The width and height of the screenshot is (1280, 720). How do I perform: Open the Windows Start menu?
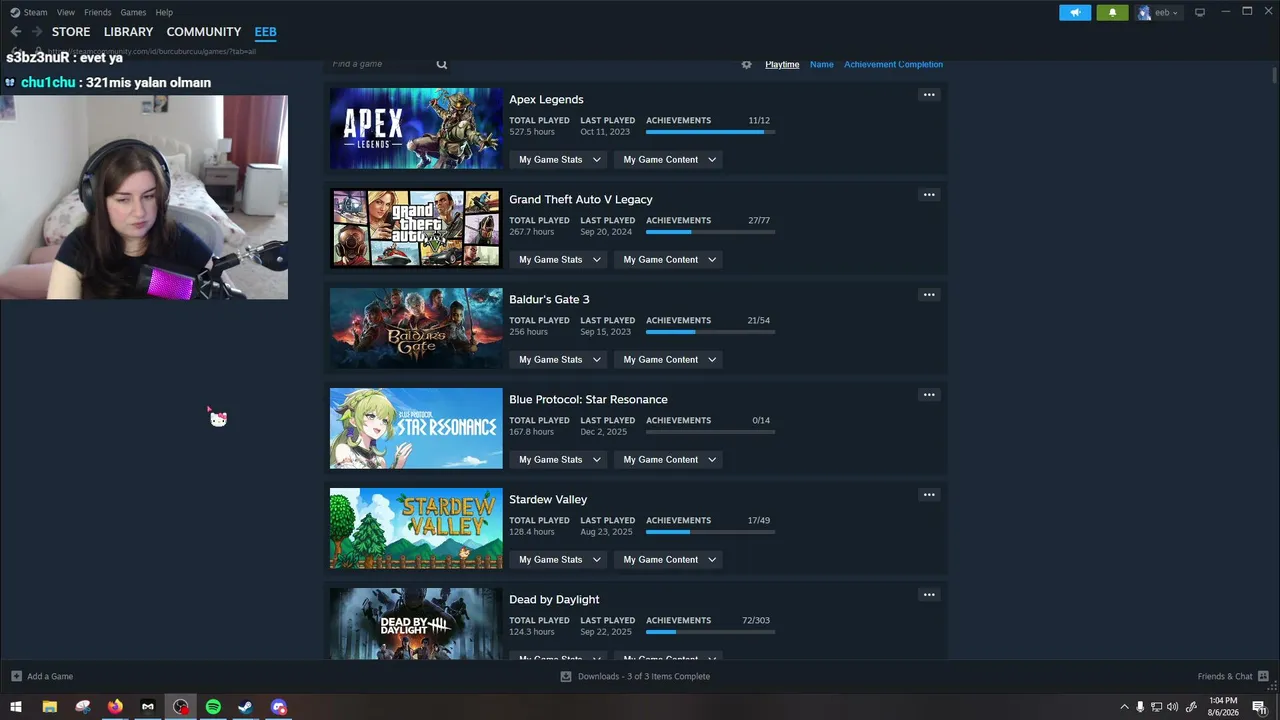tap(16, 707)
